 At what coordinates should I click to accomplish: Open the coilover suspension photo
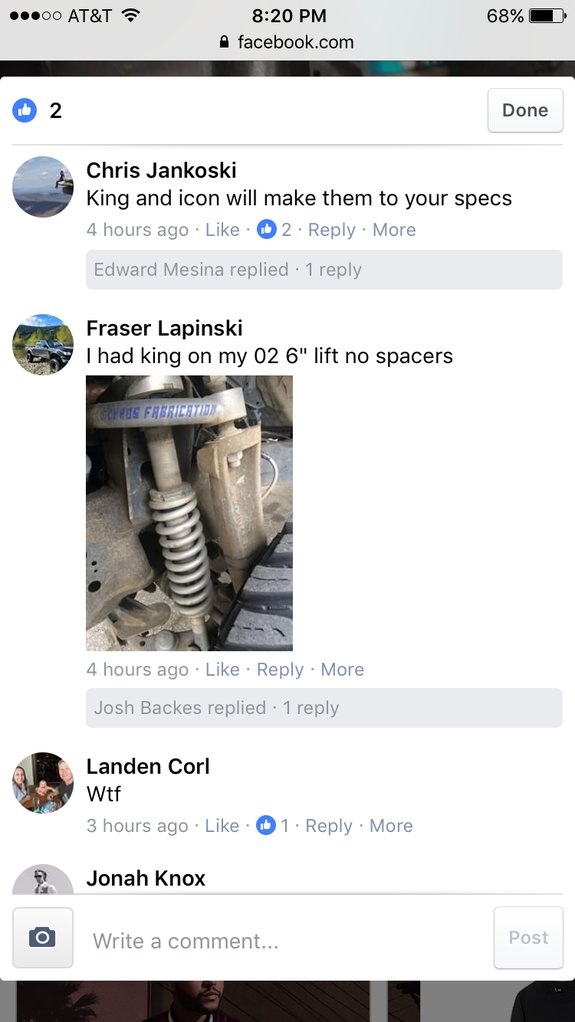[189, 513]
